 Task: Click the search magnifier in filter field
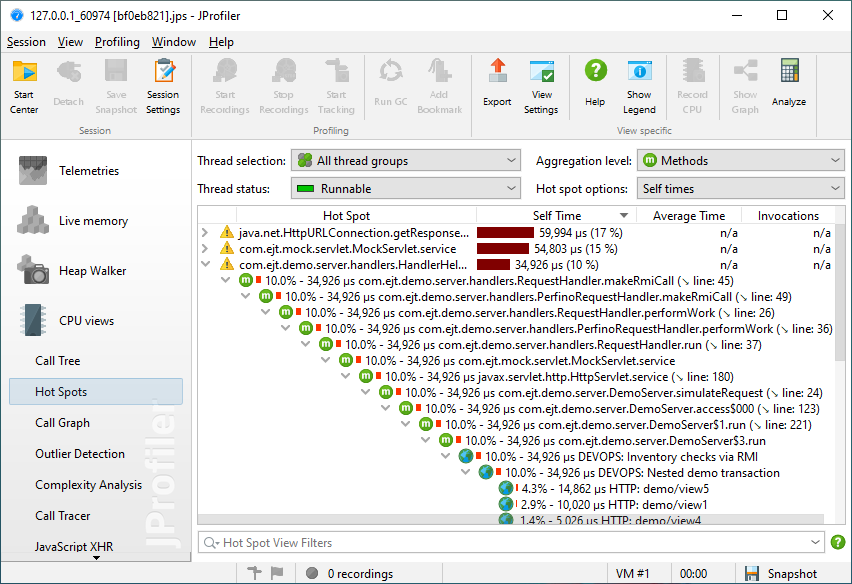pos(210,543)
